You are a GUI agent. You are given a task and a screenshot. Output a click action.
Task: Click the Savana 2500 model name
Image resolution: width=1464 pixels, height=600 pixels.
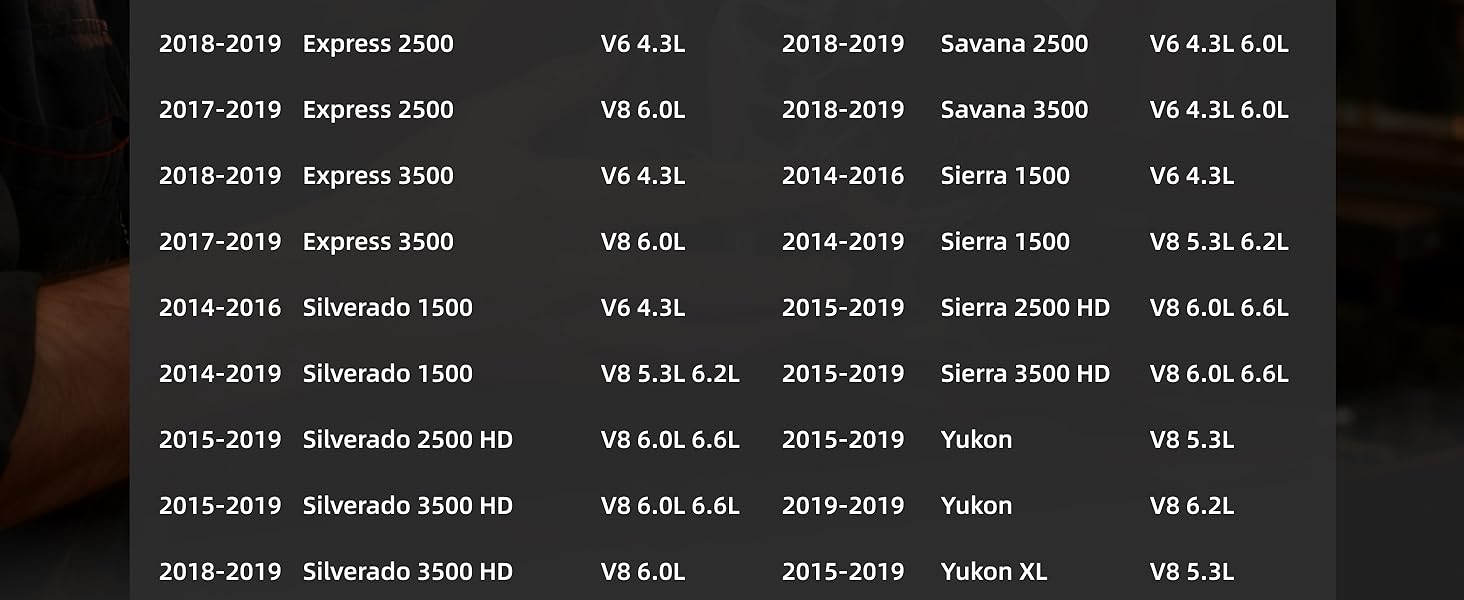tap(1014, 44)
